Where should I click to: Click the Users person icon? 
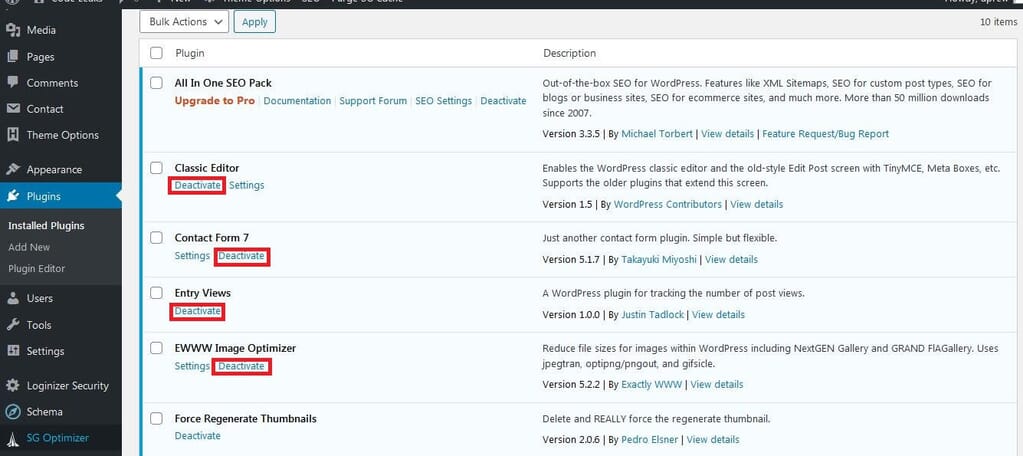[13, 298]
